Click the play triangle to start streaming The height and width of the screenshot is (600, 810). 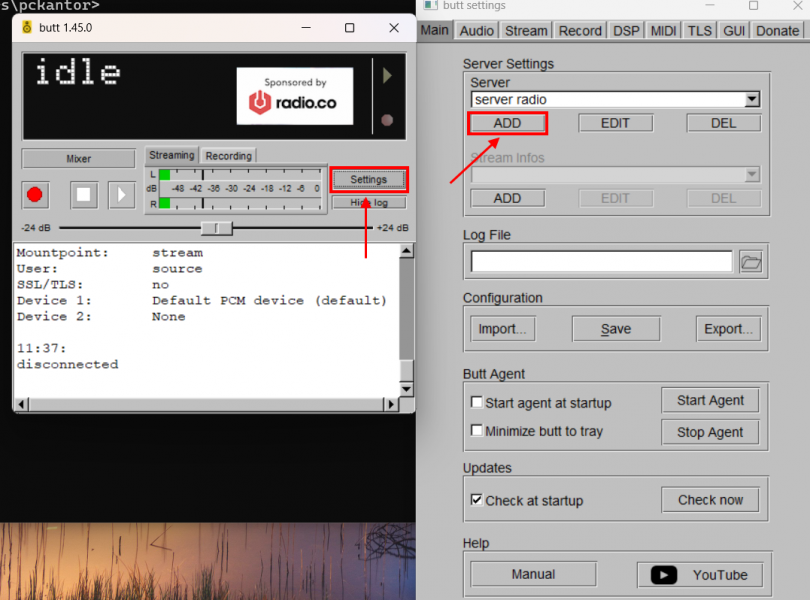click(x=121, y=194)
